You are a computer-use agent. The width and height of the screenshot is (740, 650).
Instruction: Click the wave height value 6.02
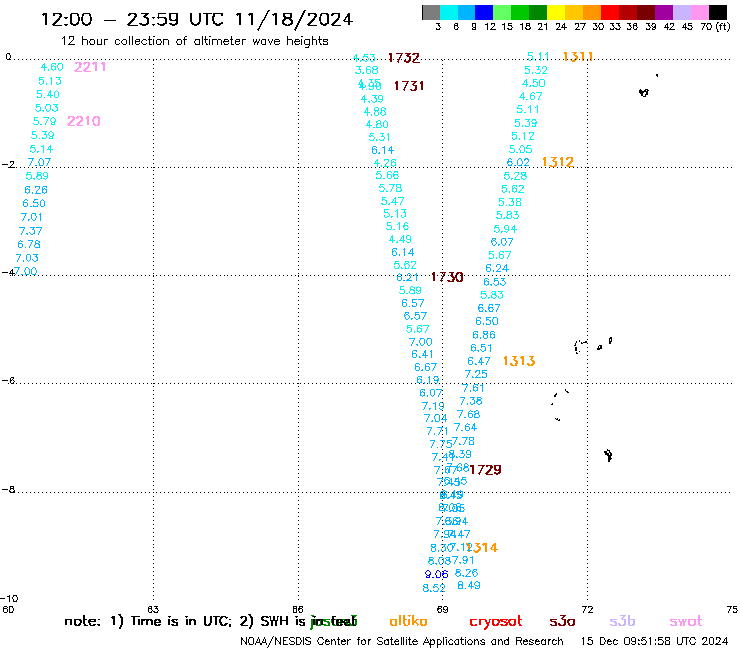pos(518,162)
